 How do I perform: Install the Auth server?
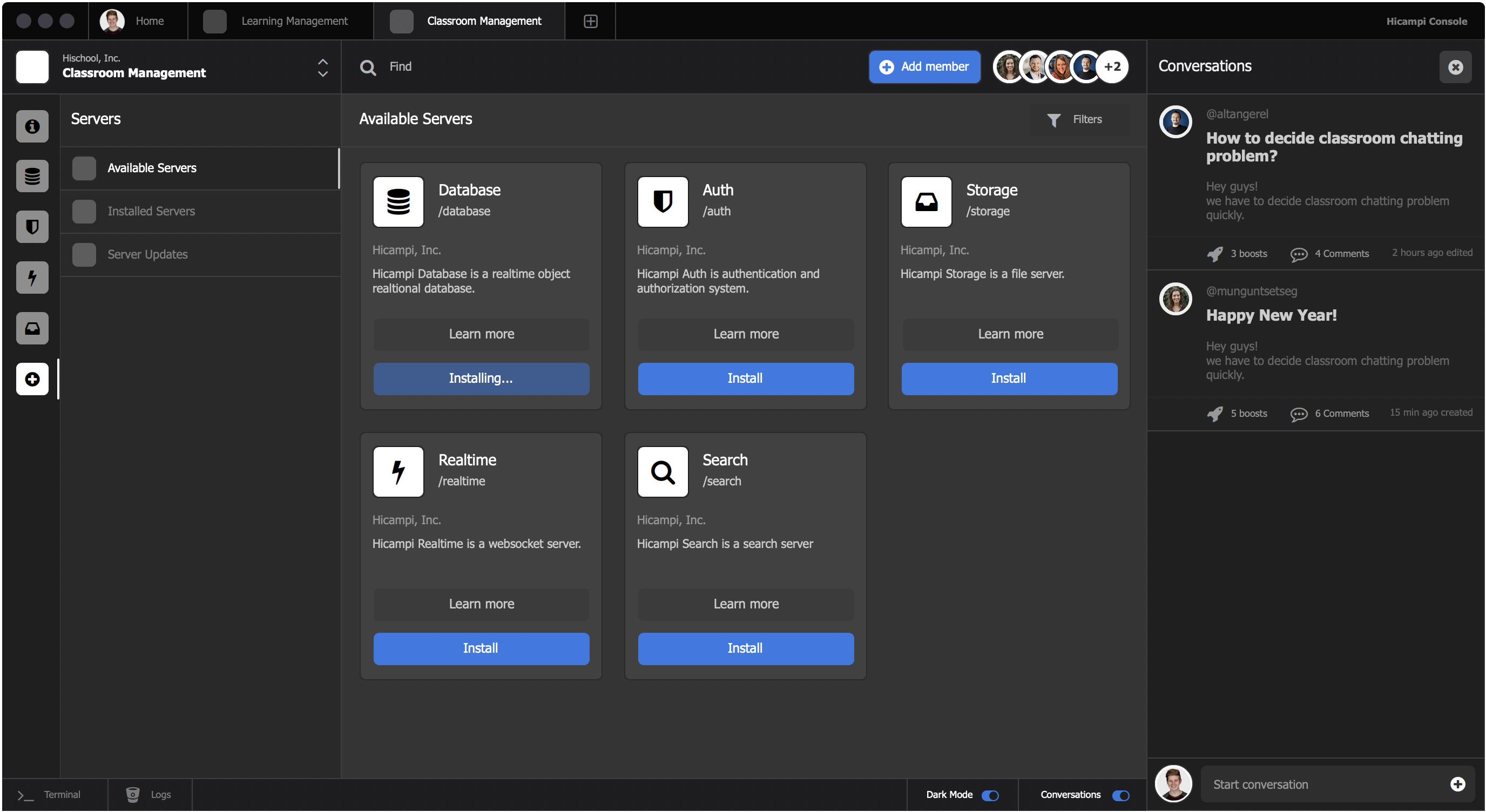tap(745, 378)
